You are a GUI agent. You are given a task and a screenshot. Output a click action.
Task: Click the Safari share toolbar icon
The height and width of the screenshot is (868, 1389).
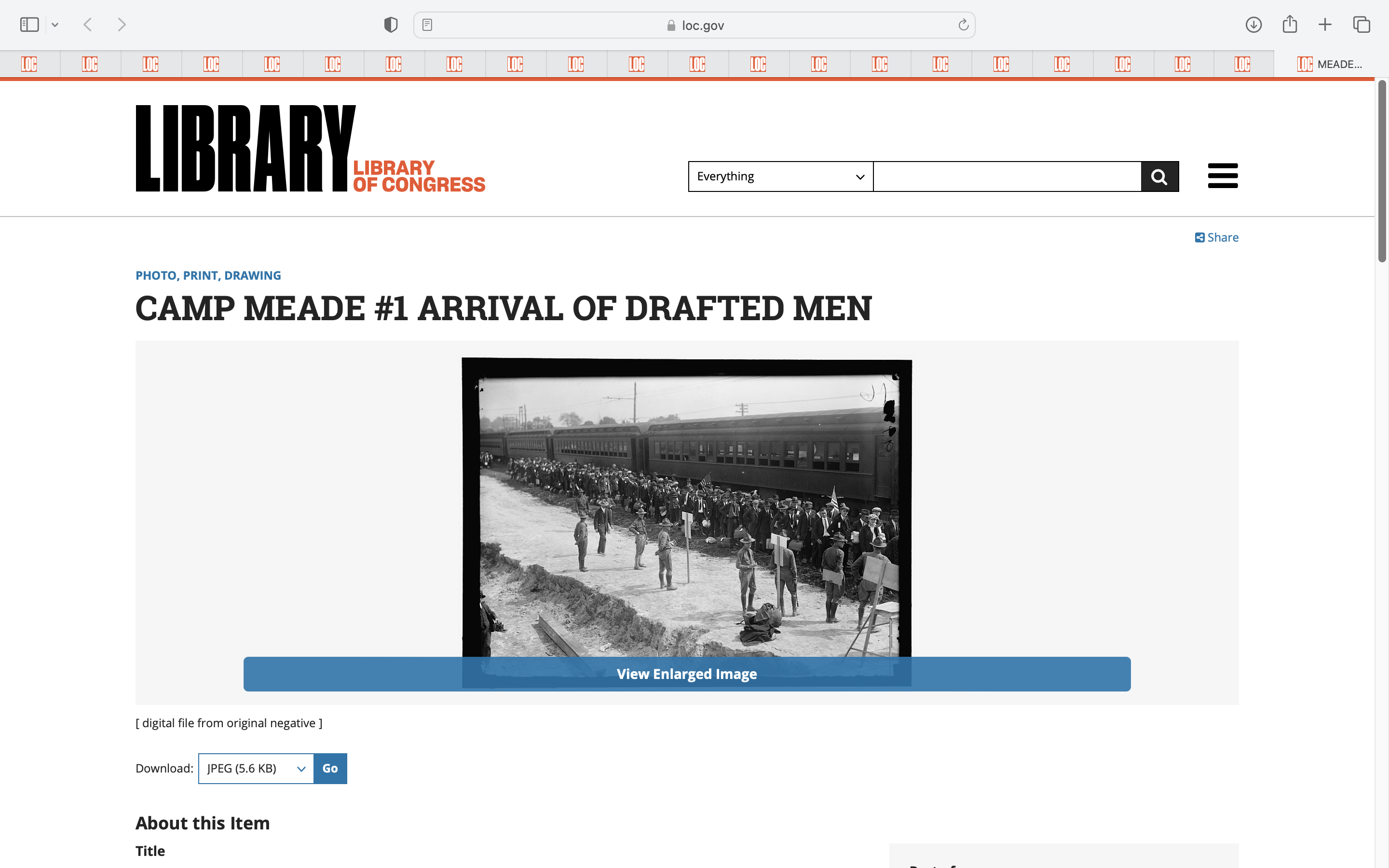pos(1290,25)
